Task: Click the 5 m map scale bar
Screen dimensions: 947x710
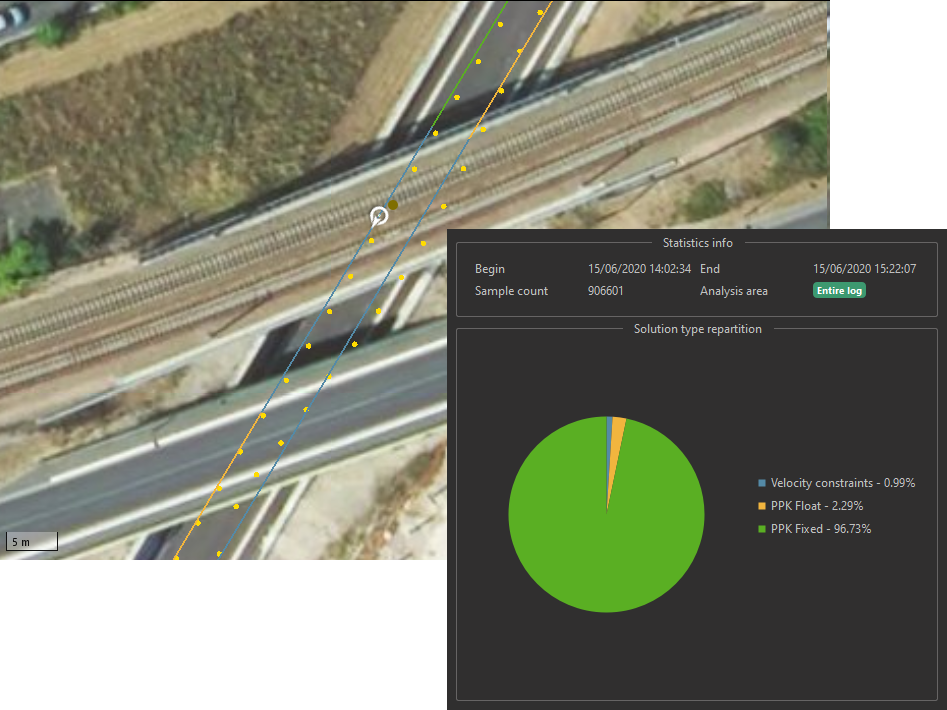Action: click(31, 542)
